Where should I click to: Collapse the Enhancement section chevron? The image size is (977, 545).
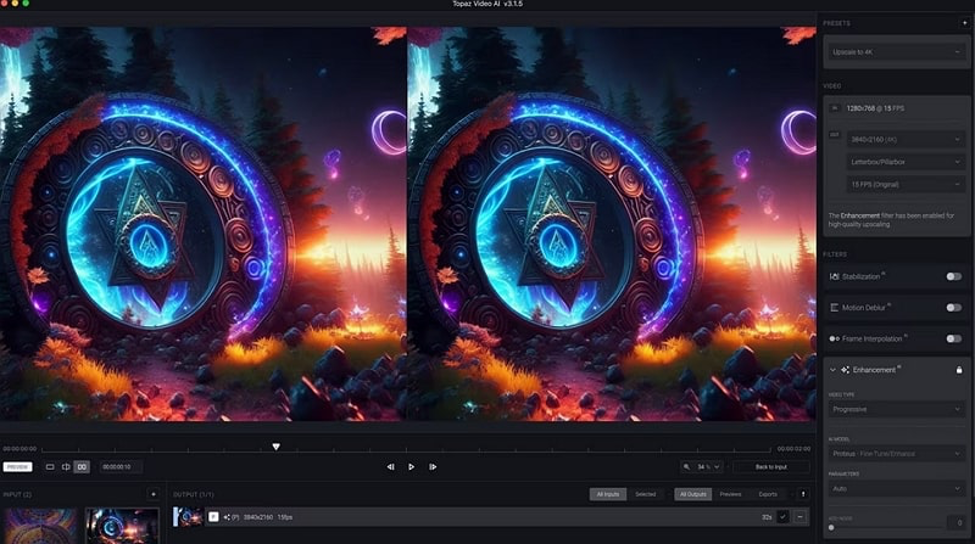pyautogui.click(x=832, y=370)
